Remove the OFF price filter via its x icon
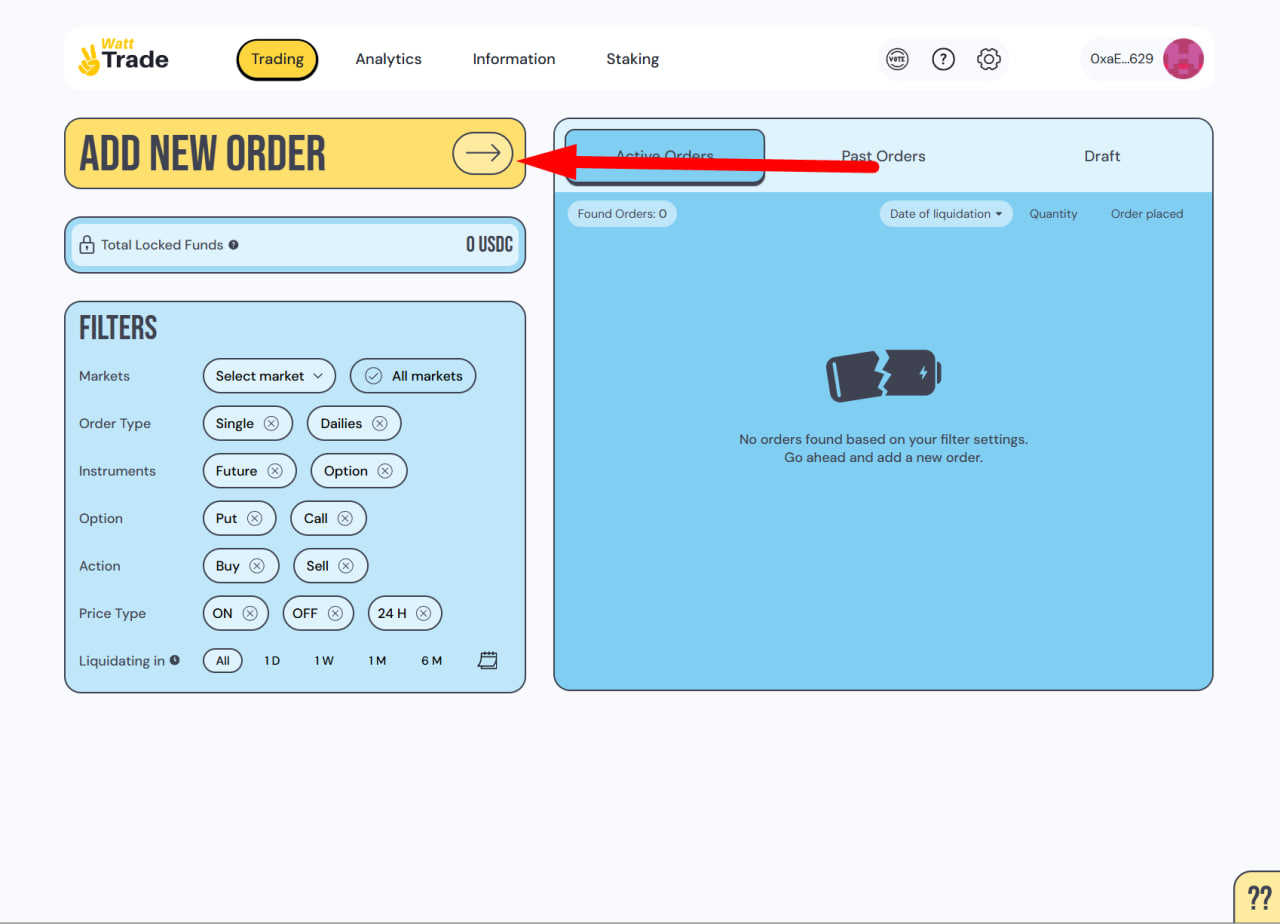1280x924 pixels. tap(335, 613)
